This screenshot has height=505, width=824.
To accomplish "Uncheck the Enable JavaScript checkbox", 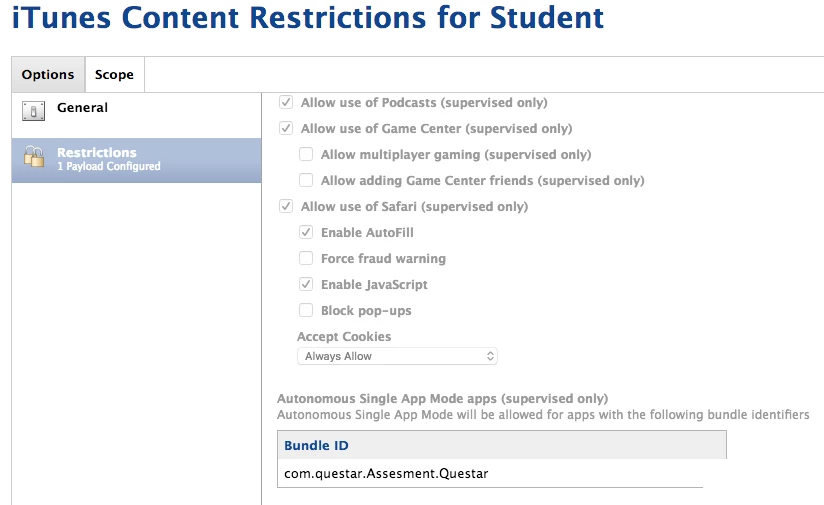I will [x=306, y=284].
